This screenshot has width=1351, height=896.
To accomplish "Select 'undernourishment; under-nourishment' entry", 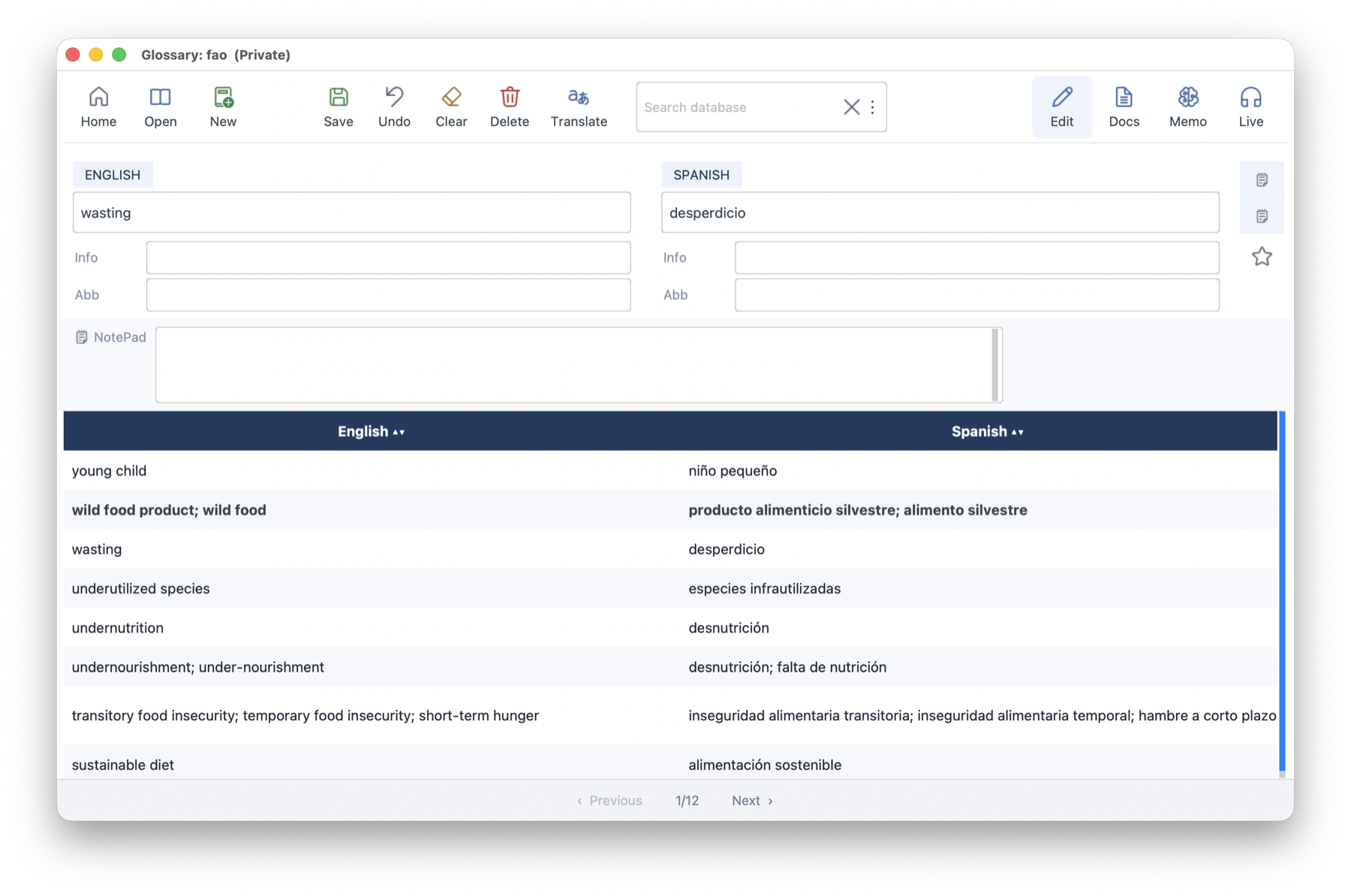I will click(x=670, y=667).
